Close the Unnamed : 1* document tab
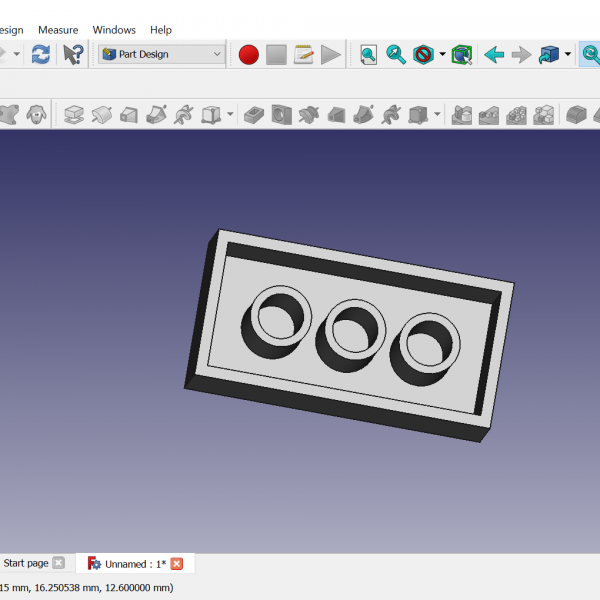 (x=177, y=564)
